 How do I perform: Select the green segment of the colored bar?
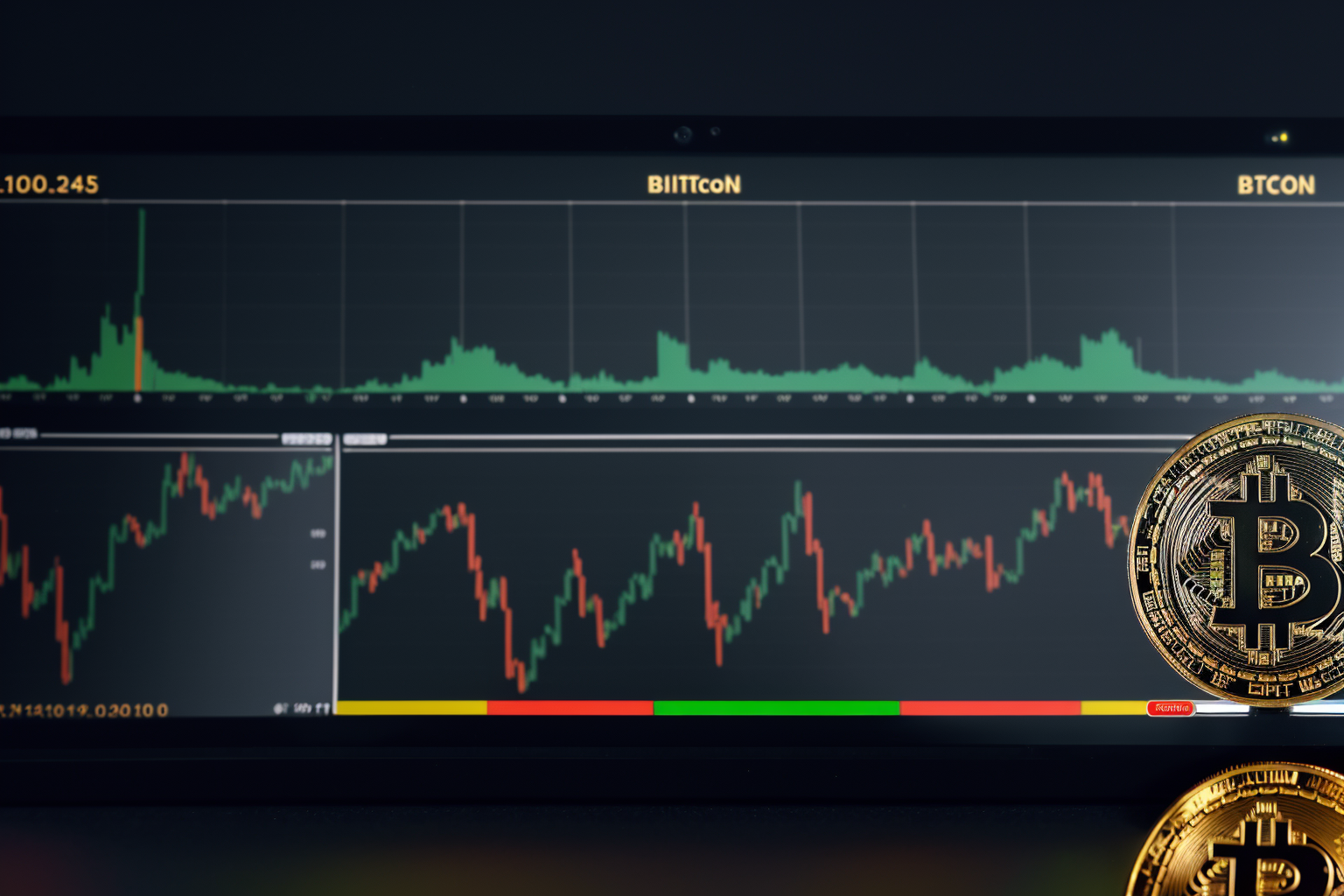776,708
